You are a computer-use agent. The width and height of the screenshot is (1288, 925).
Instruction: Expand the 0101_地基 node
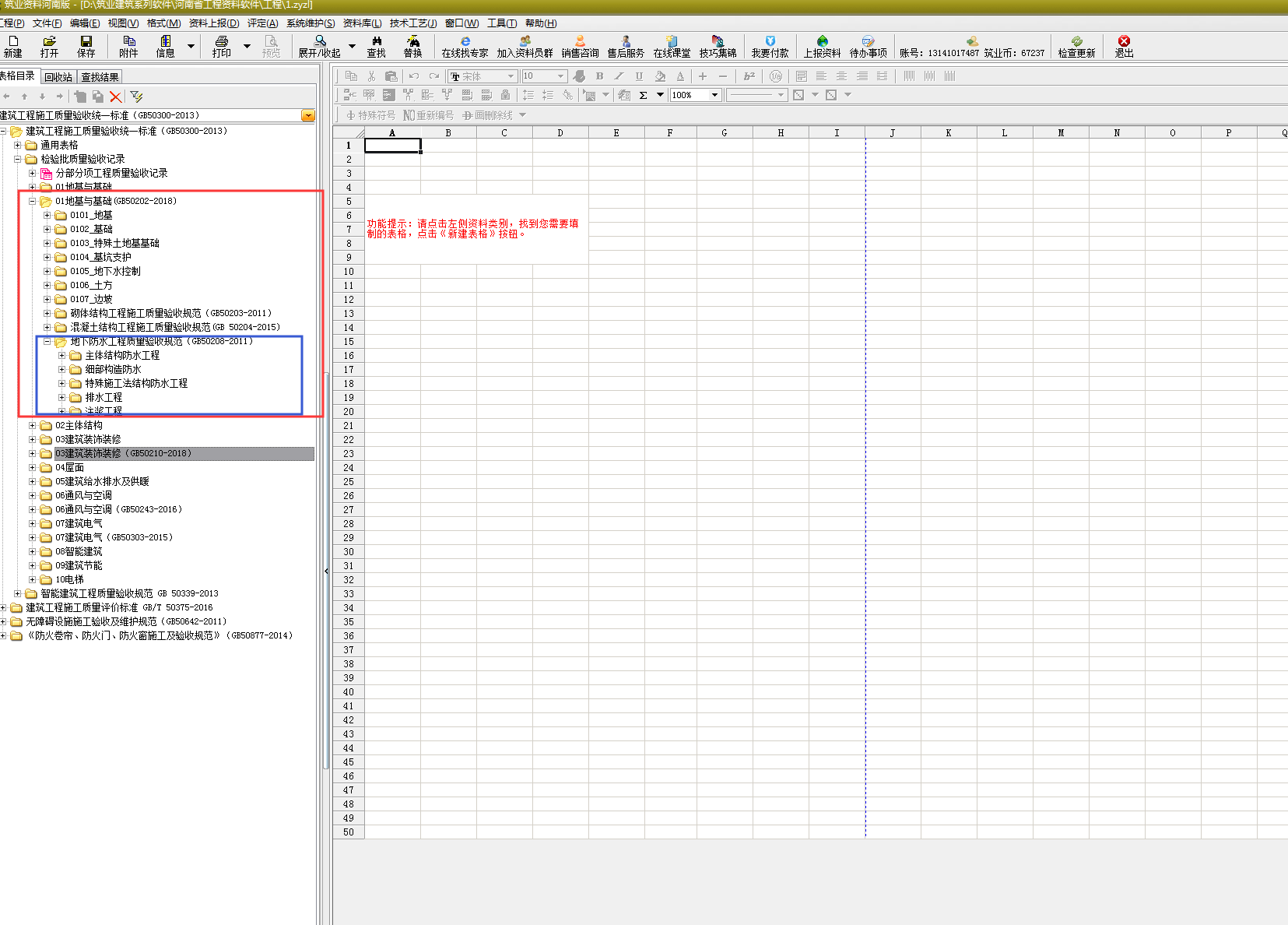point(47,215)
